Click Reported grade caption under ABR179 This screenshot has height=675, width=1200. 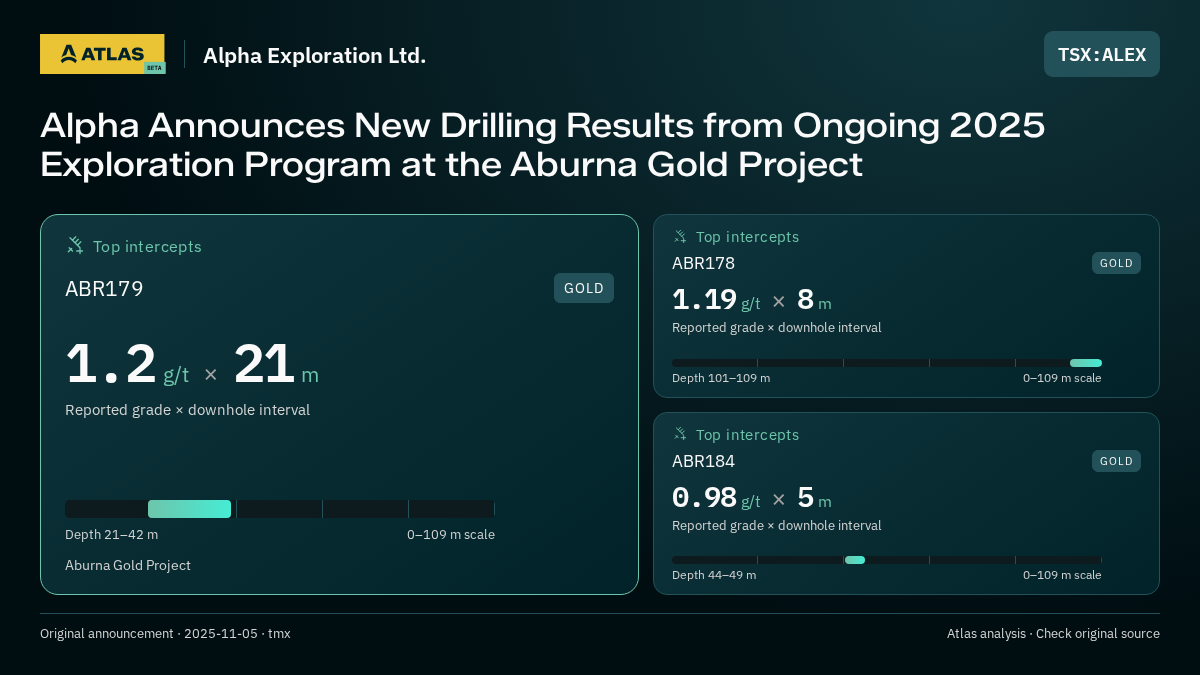coord(187,410)
